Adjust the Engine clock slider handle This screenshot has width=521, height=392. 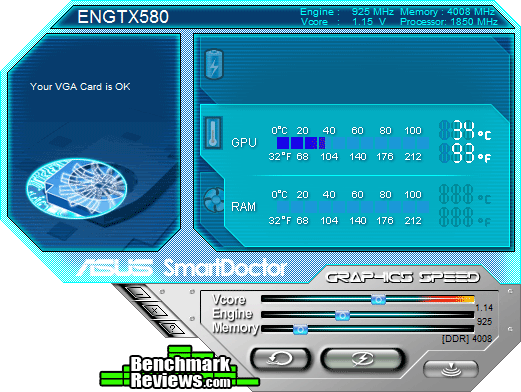[x=342, y=315]
